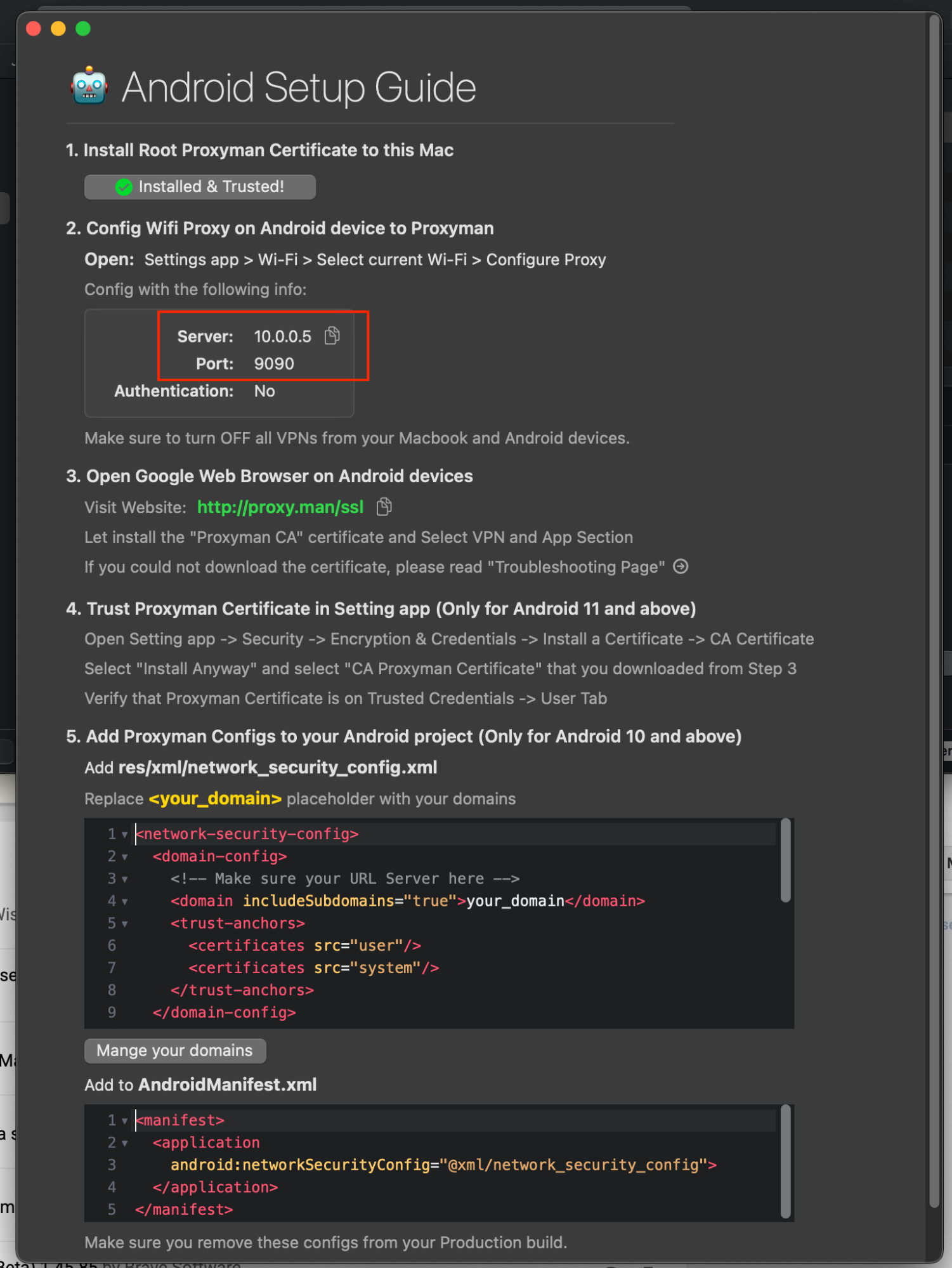
Task: Zoom the window with green button
Action: pyautogui.click(x=83, y=29)
